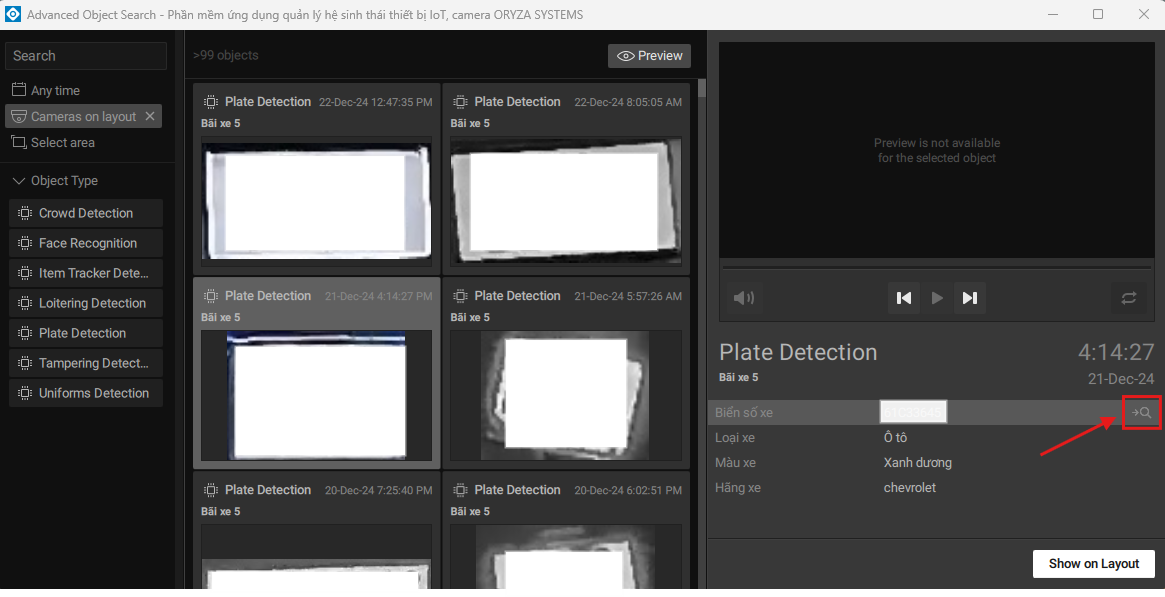Click the '21-Dec-24' date in details panel
Image resolution: width=1165 pixels, height=597 pixels.
(1121, 379)
